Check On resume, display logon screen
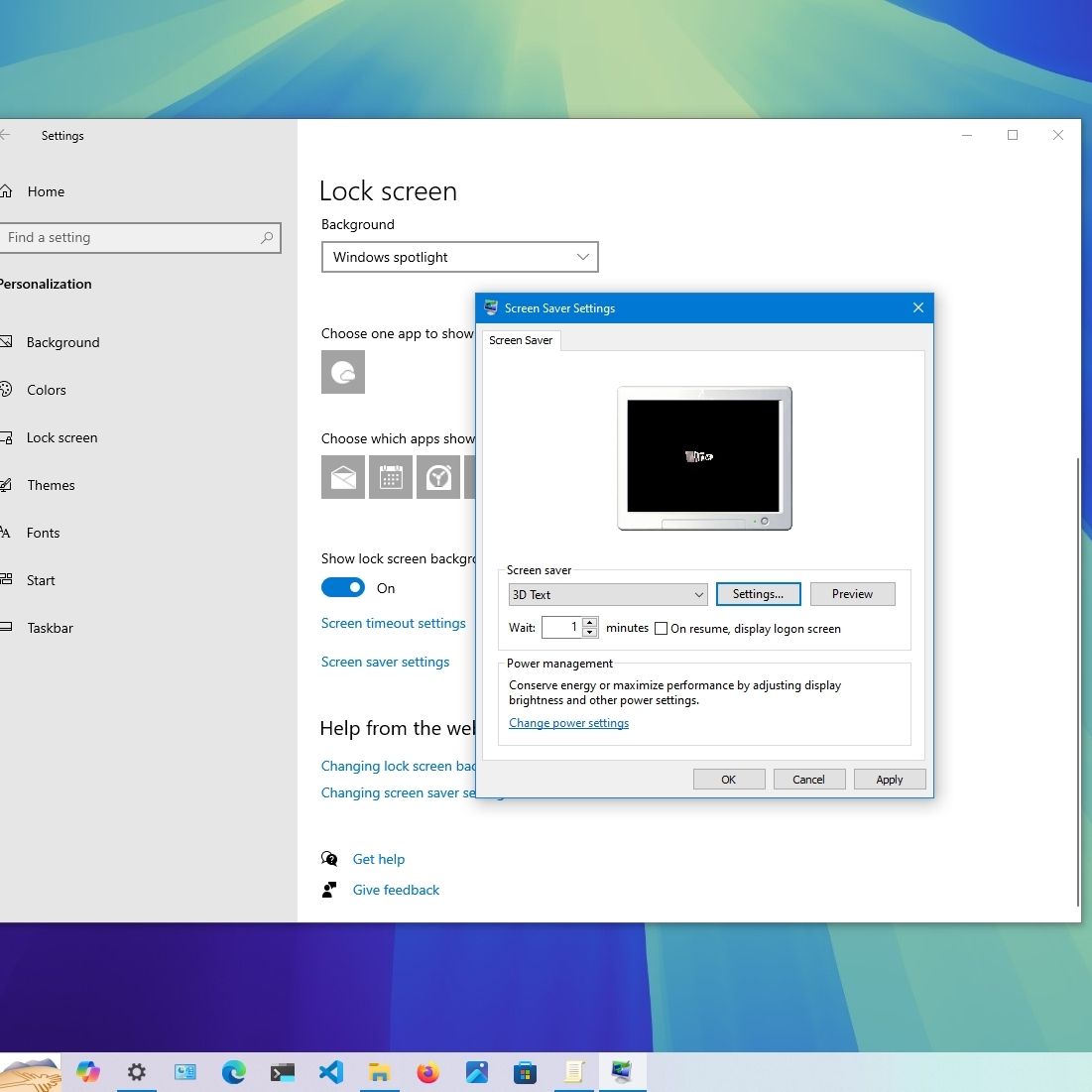Screen dimensions: 1092x1092 661,628
